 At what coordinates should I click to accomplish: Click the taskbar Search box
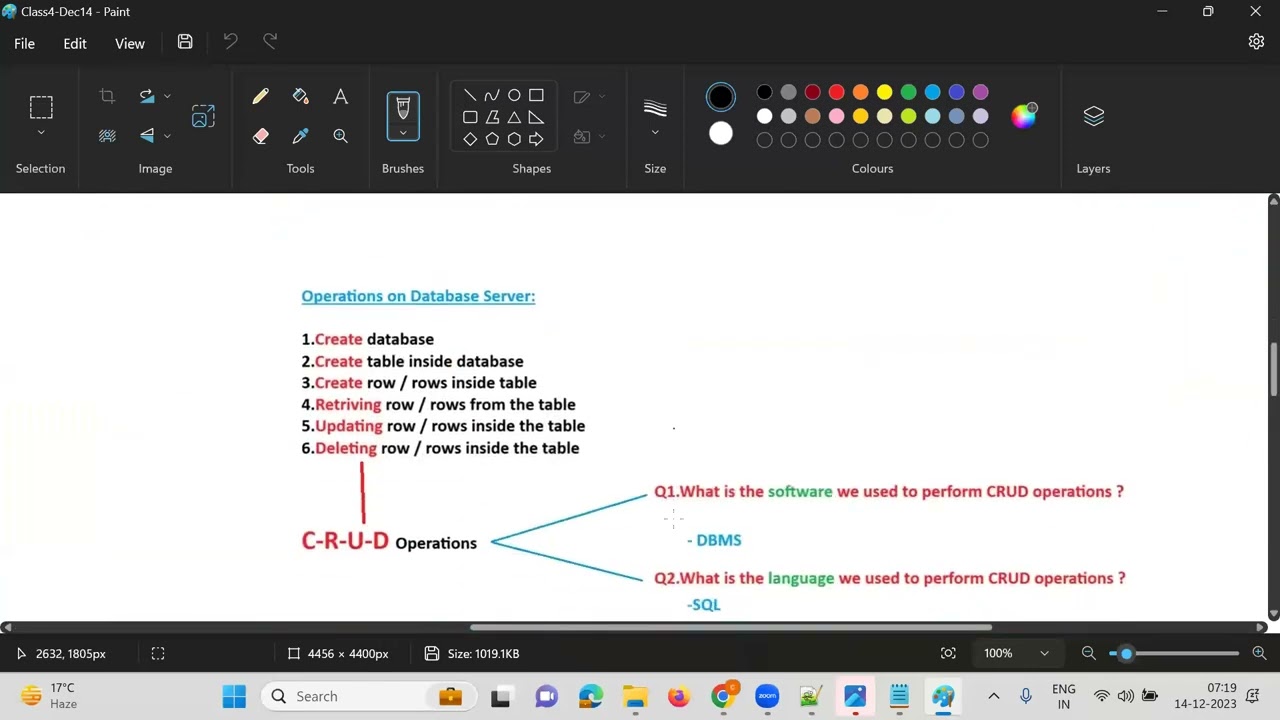pyautogui.click(x=368, y=696)
